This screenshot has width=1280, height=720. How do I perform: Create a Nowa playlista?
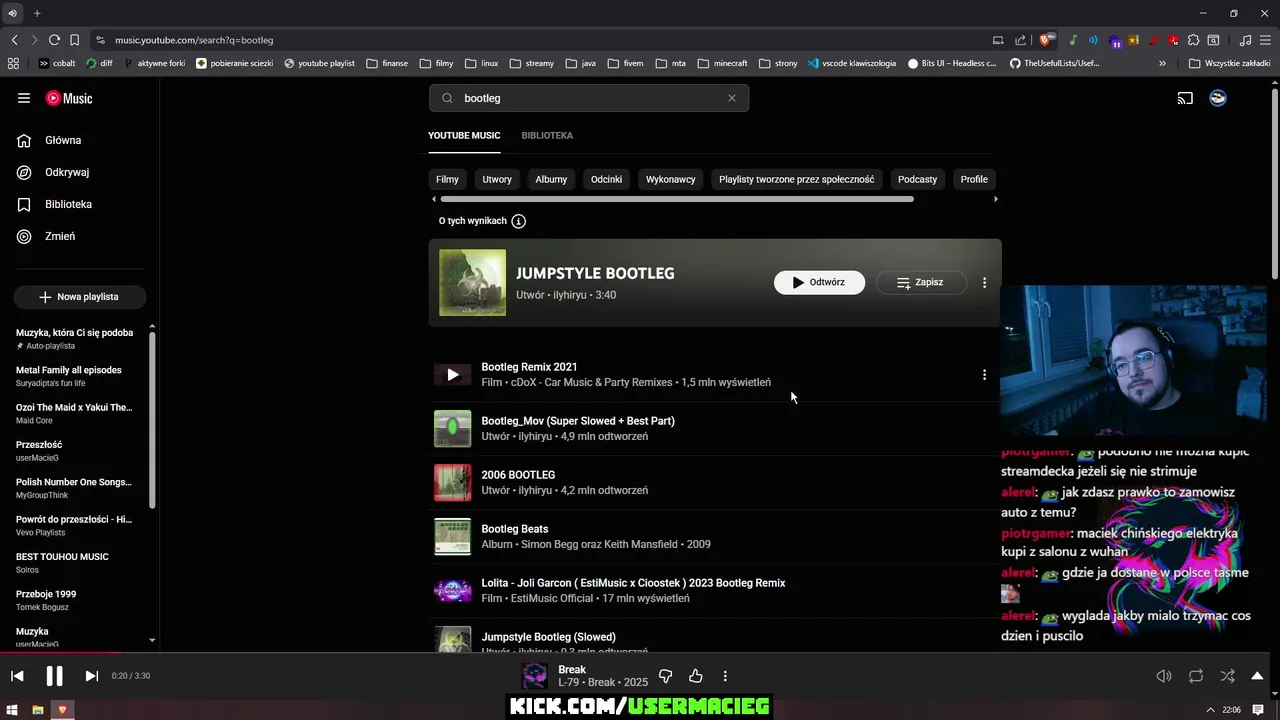pos(80,297)
